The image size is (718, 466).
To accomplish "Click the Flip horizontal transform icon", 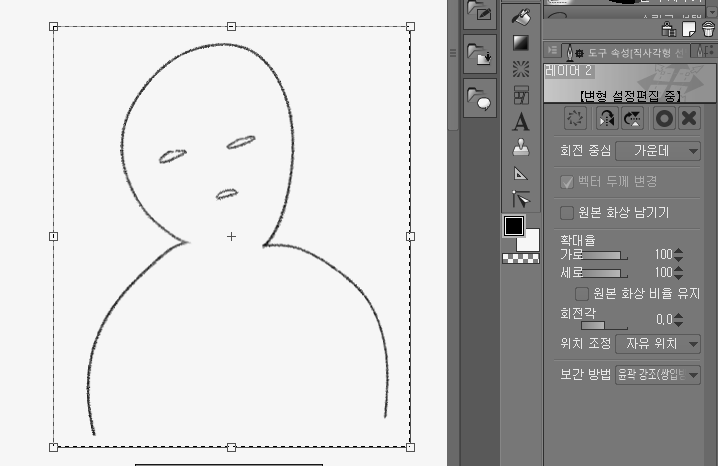I will click(605, 118).
